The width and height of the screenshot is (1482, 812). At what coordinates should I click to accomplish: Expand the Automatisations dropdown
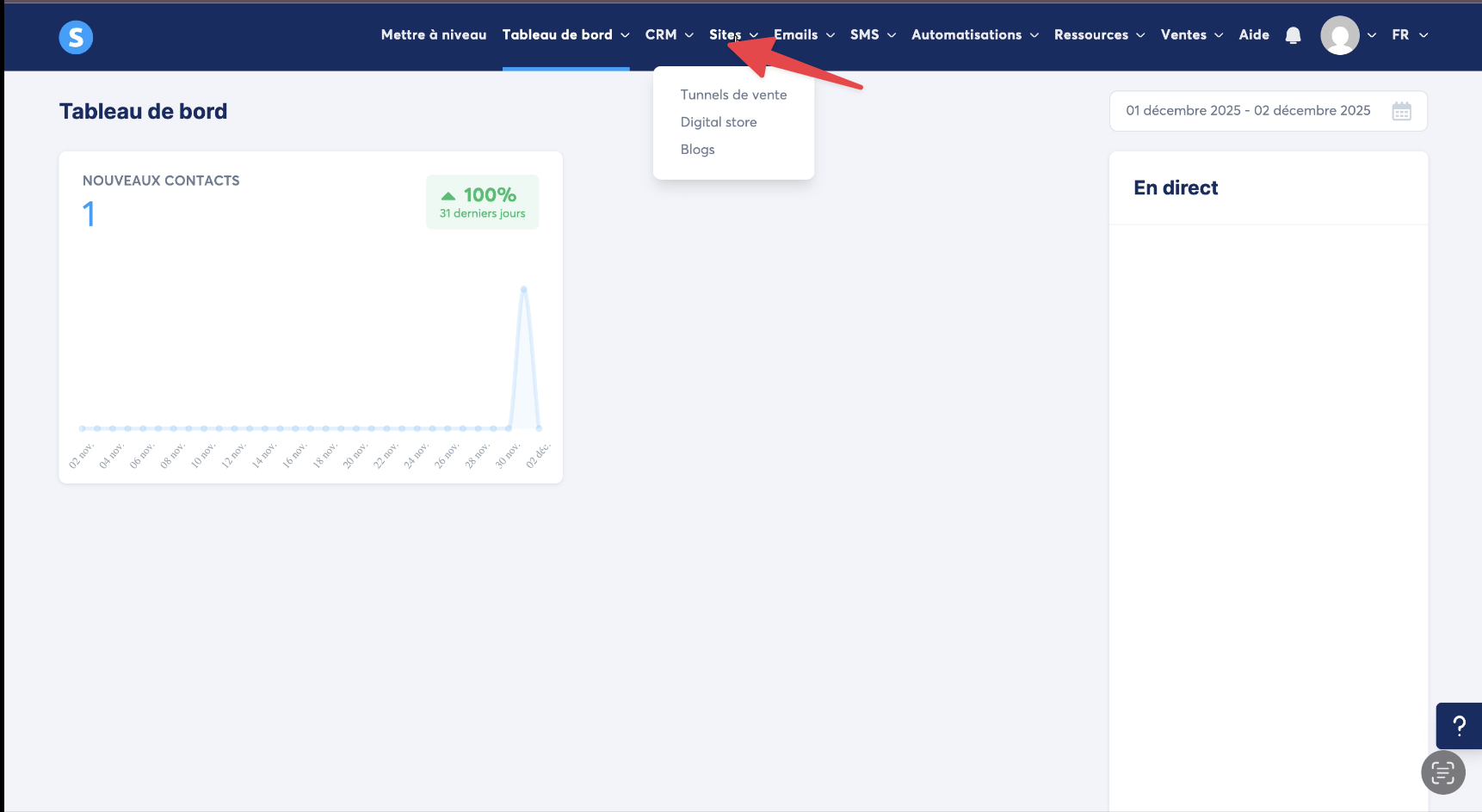pyautogui.click(x=975, y=35)
